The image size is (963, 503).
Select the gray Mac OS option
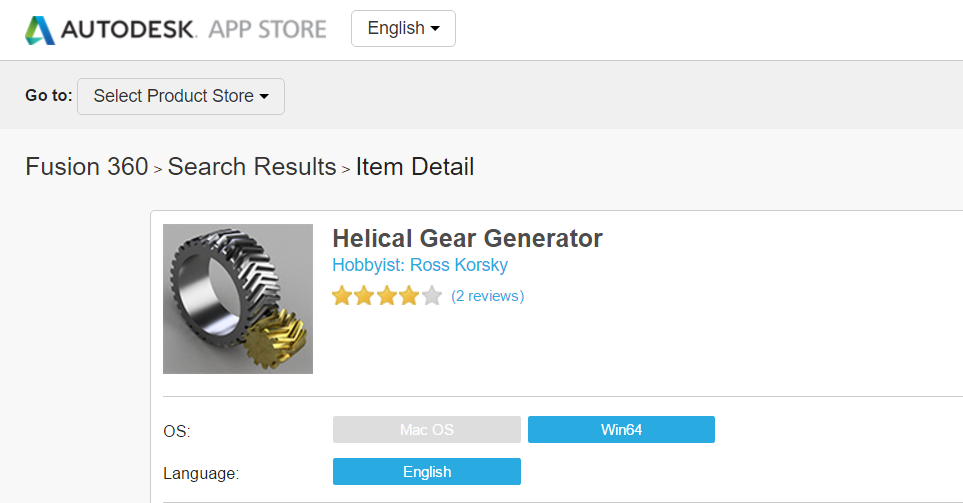[427, 430]
